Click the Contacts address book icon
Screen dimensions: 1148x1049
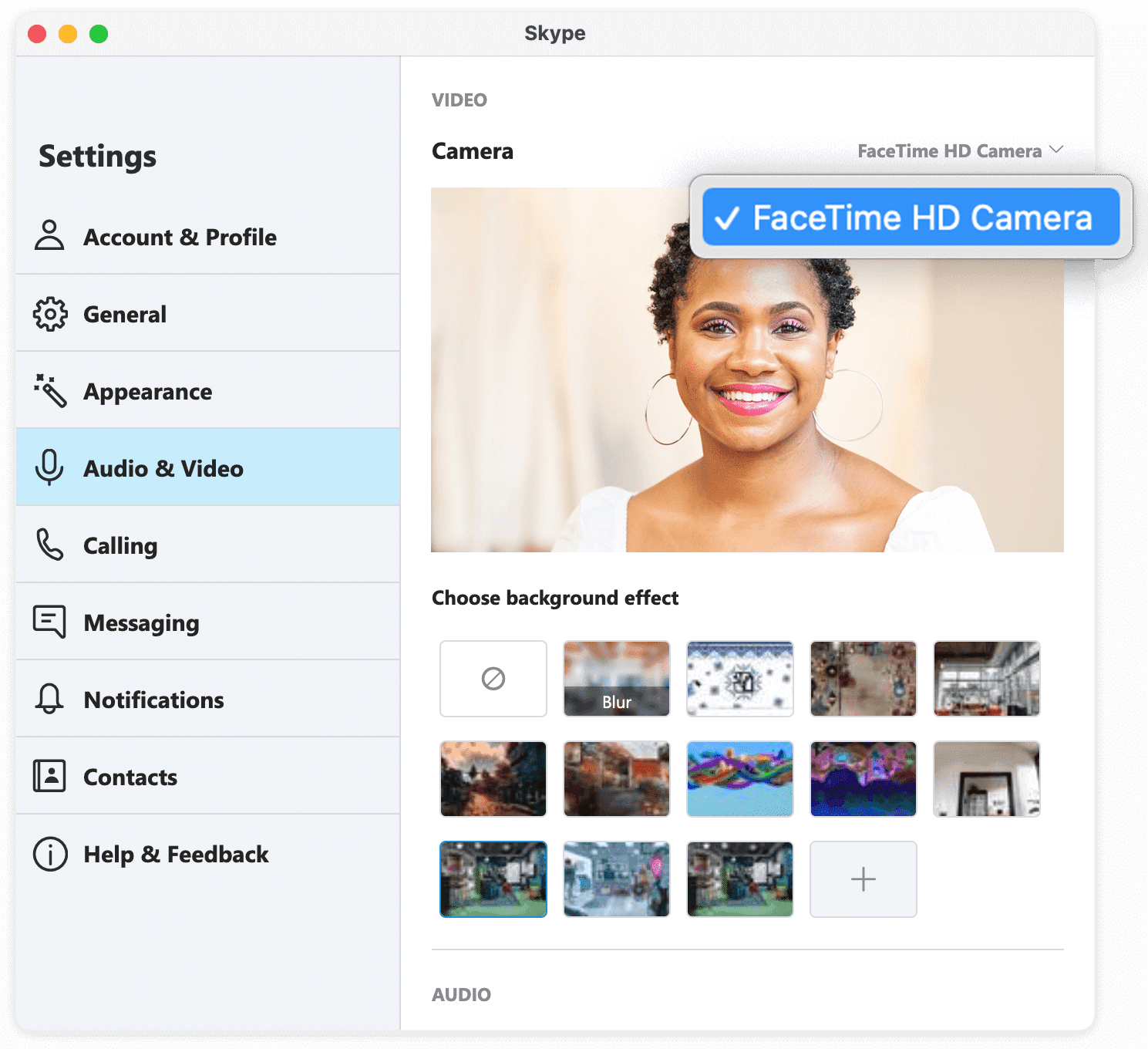pos(49,777)
